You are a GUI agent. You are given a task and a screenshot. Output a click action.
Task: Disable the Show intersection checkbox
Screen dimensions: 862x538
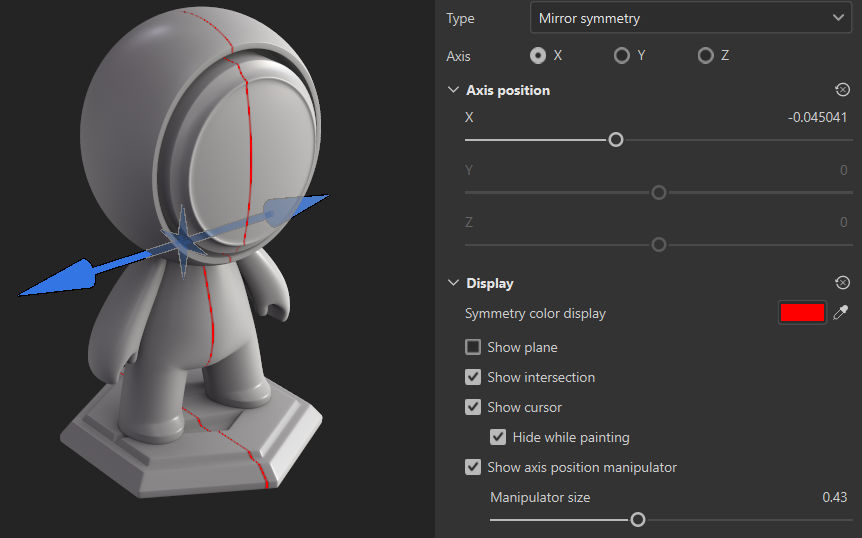473,377
